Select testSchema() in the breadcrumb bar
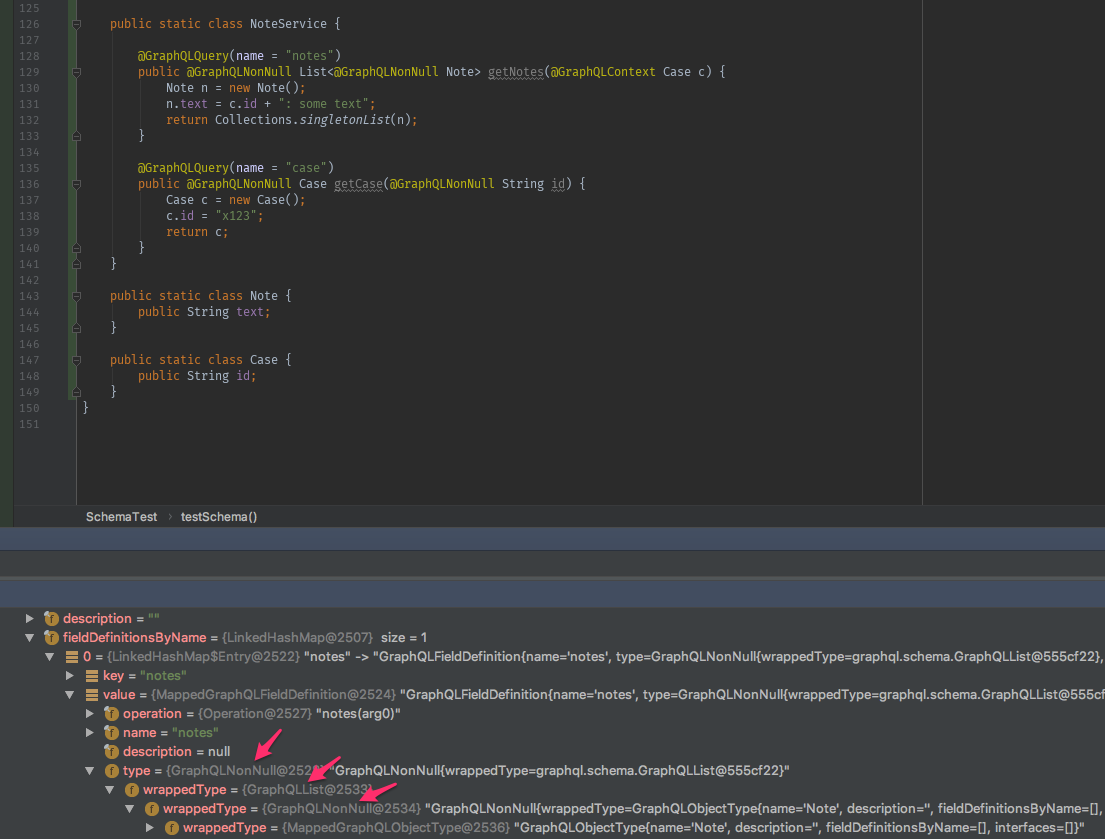The height and width of the screenshot is (839, 1105). point(218,516)
